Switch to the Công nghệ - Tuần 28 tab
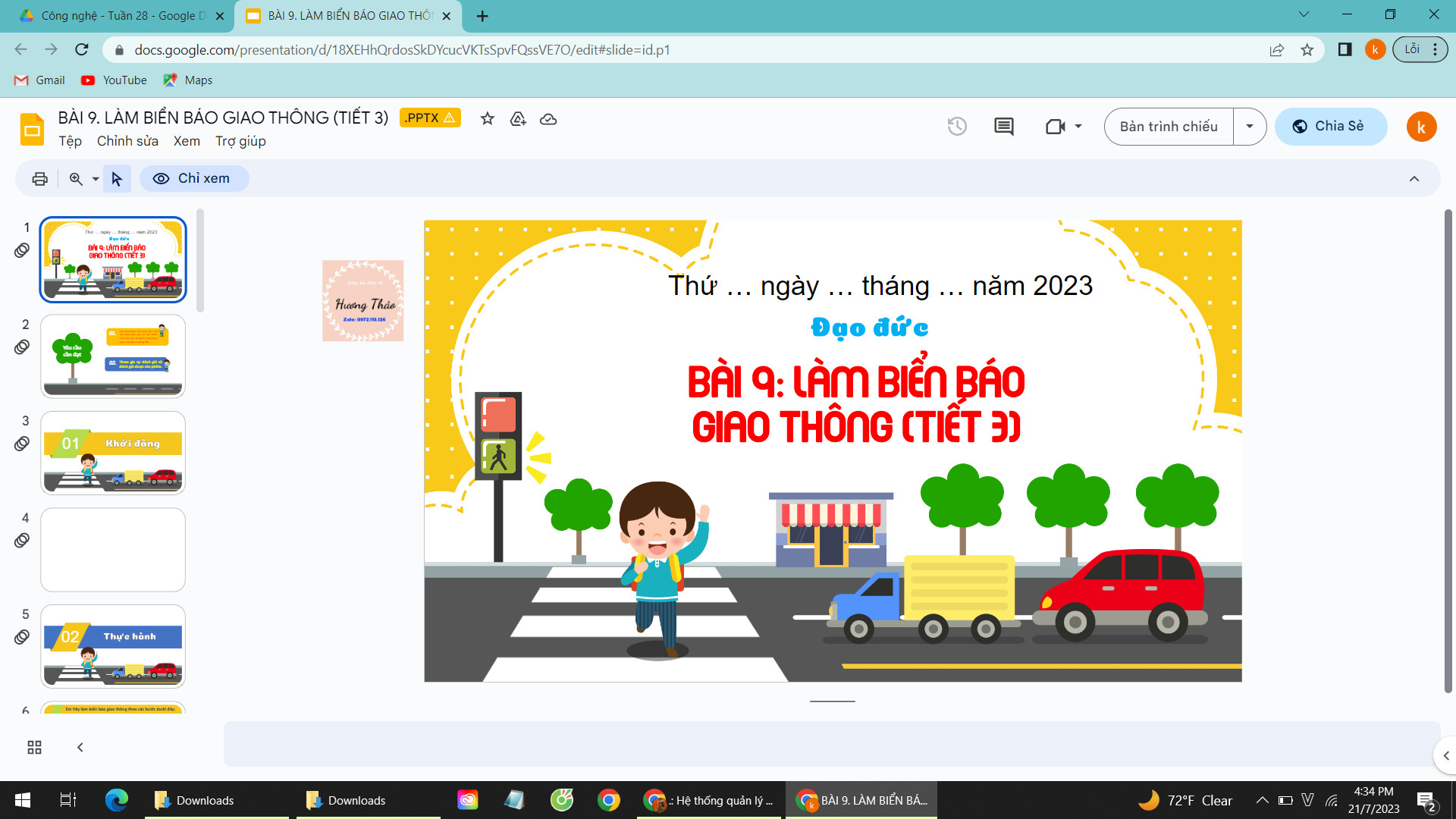The width and height of the screenshot is (1456, 819). tap(121, 15)
